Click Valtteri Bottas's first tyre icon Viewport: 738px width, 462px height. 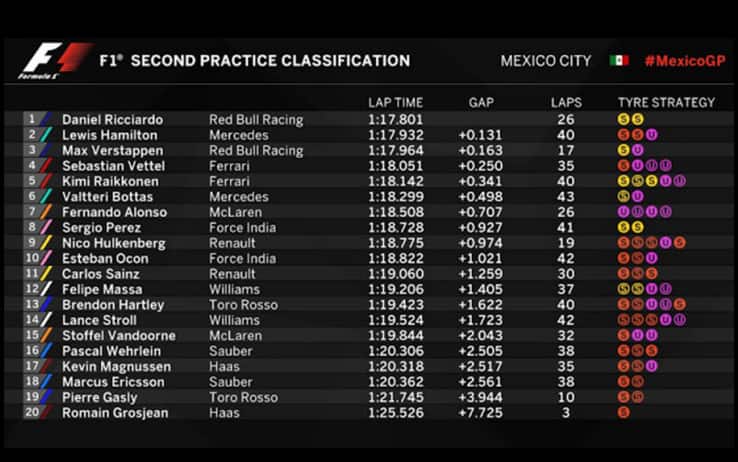(x=624, y=197)
